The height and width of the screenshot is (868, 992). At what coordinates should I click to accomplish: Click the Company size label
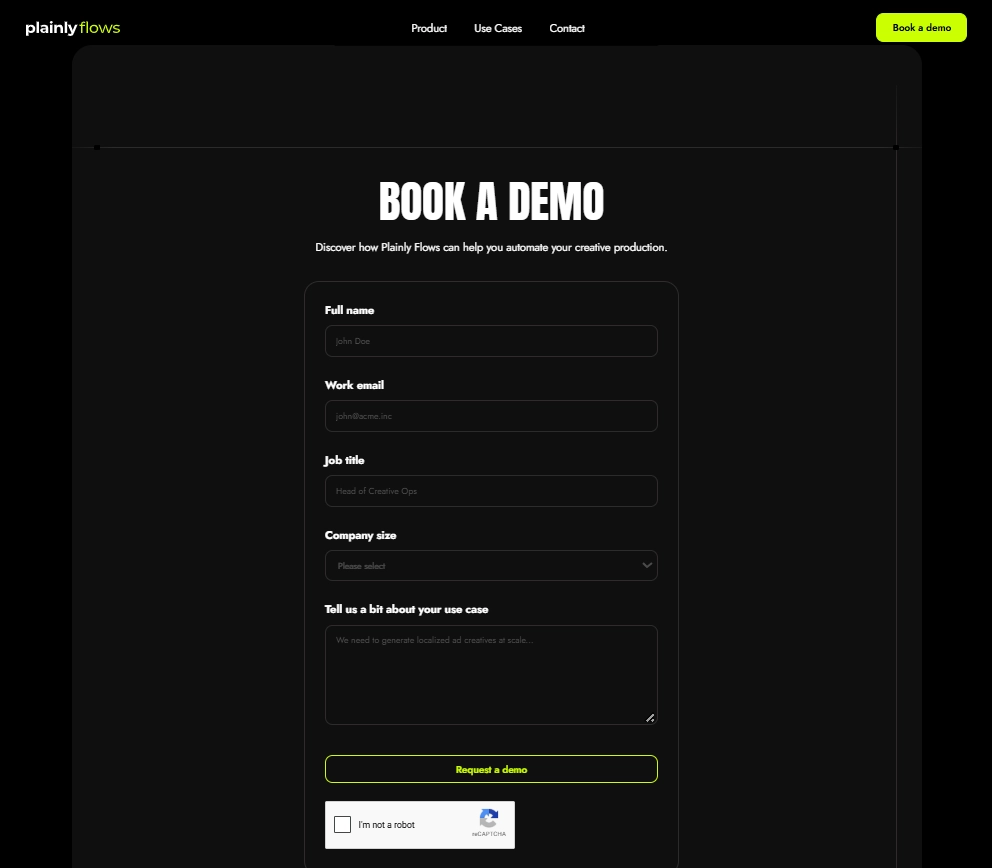361,535
